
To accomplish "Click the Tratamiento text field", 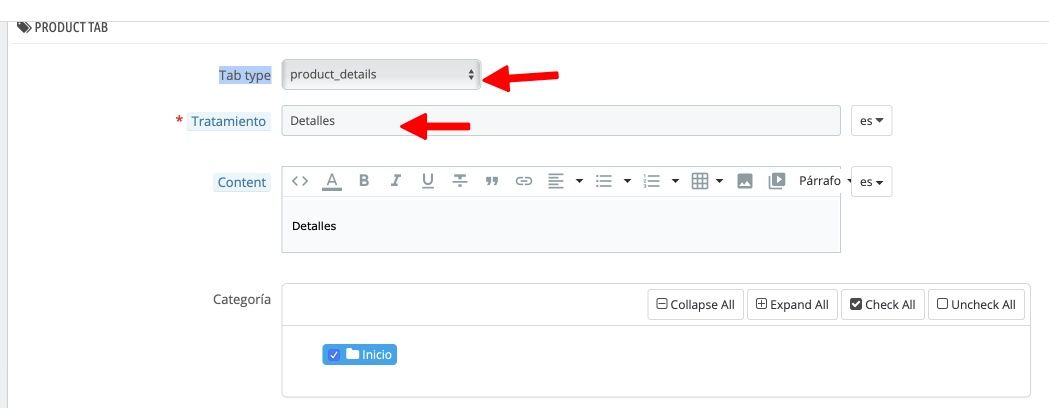I will pyautogui.click(x=561, y=121).
